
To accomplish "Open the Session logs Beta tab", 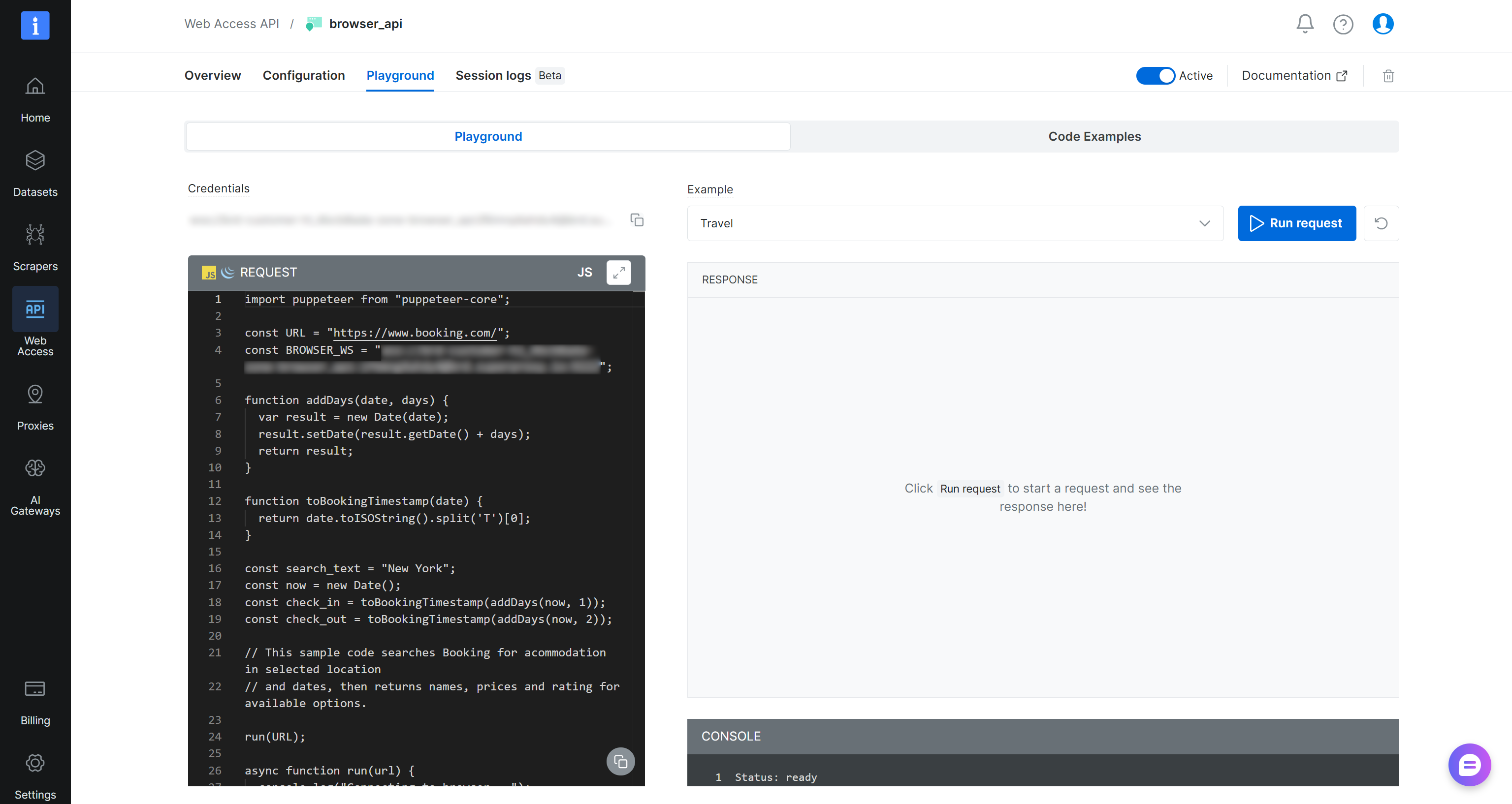I will click(x=510, y=76).
